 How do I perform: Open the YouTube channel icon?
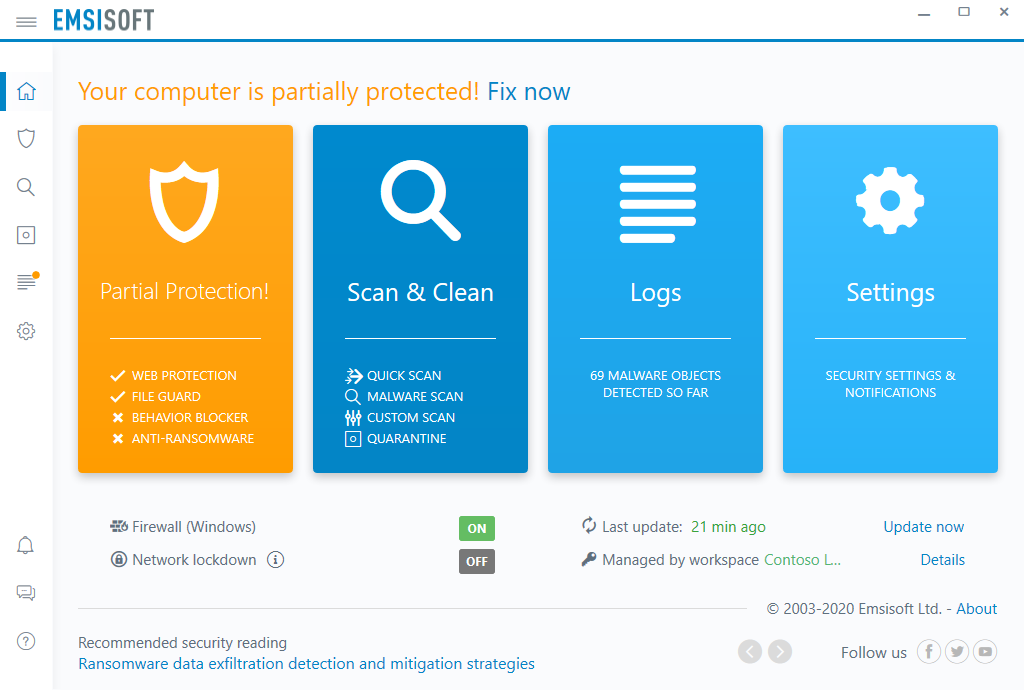985,651
